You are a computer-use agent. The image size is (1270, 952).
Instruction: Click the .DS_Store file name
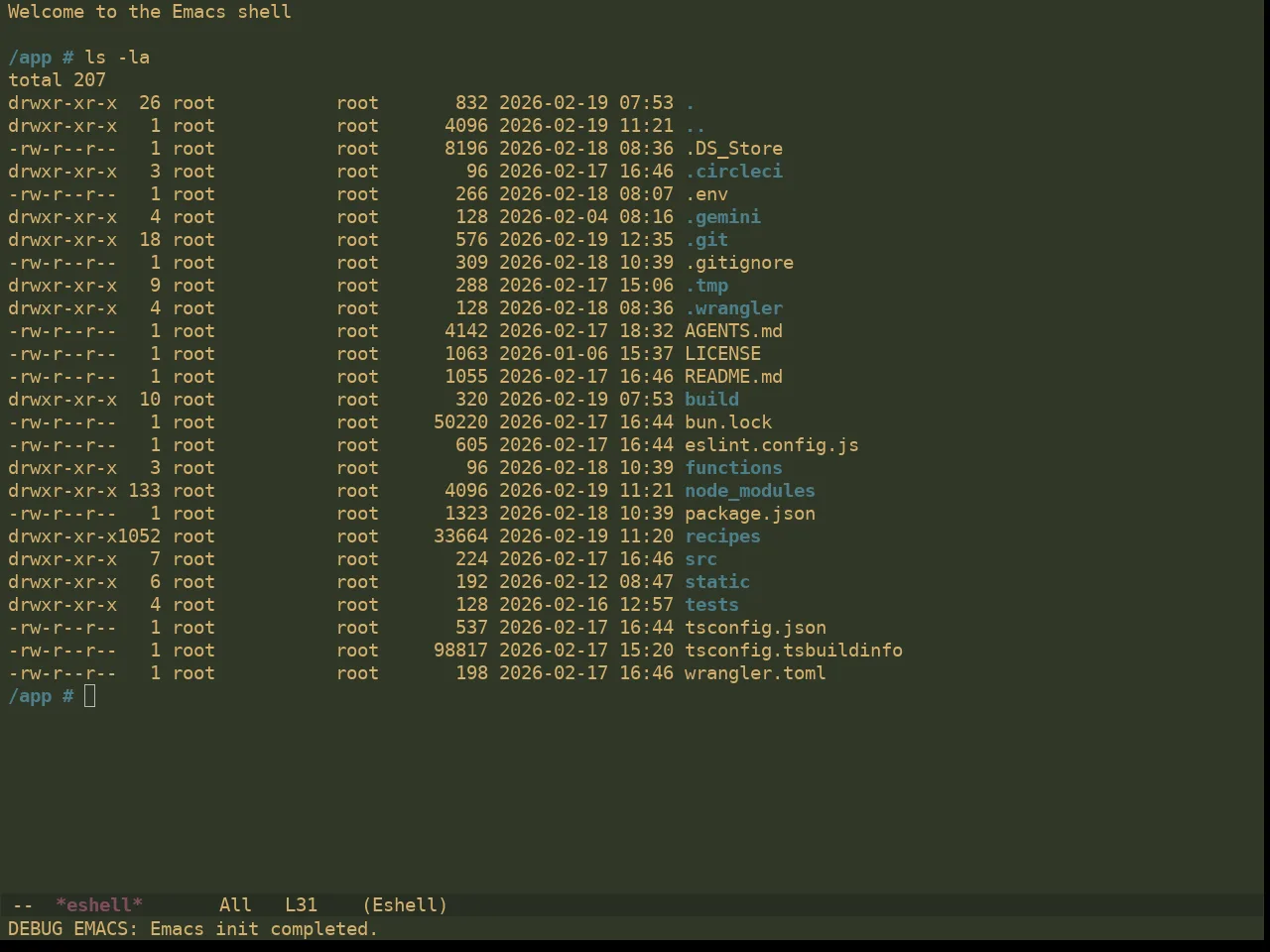coord(733,149)
